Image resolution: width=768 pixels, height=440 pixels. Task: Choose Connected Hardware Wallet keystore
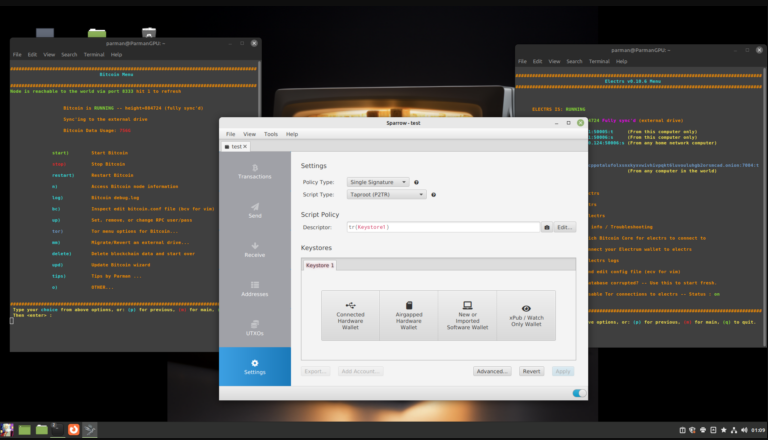point(350,315)
